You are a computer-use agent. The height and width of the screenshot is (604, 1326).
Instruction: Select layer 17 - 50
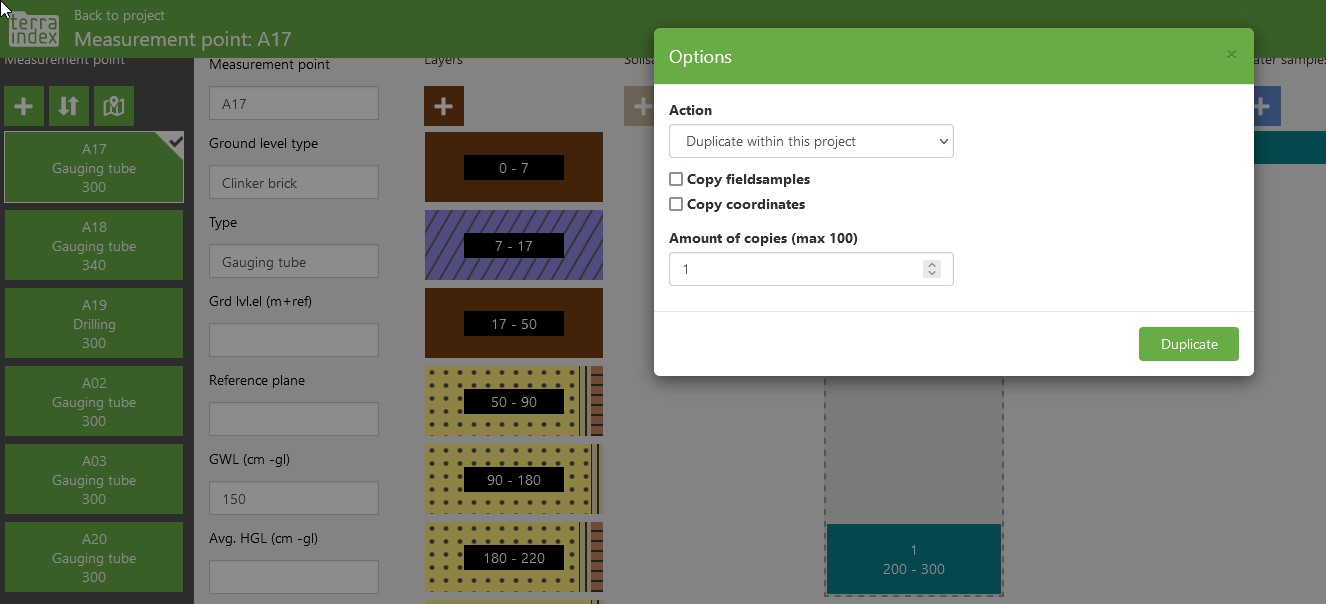514,323
